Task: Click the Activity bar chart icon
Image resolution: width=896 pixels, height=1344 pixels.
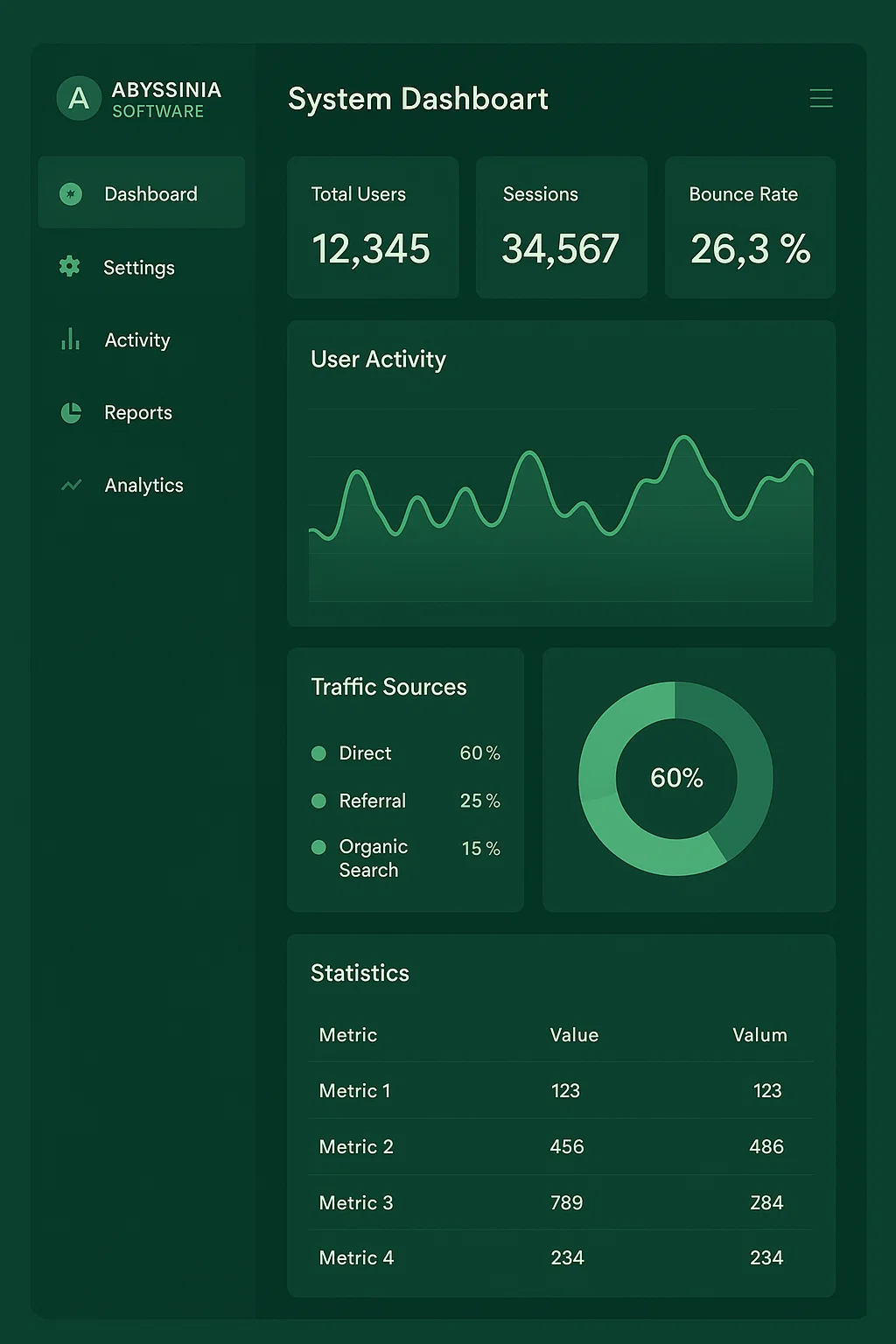Action: click(71, 339)
